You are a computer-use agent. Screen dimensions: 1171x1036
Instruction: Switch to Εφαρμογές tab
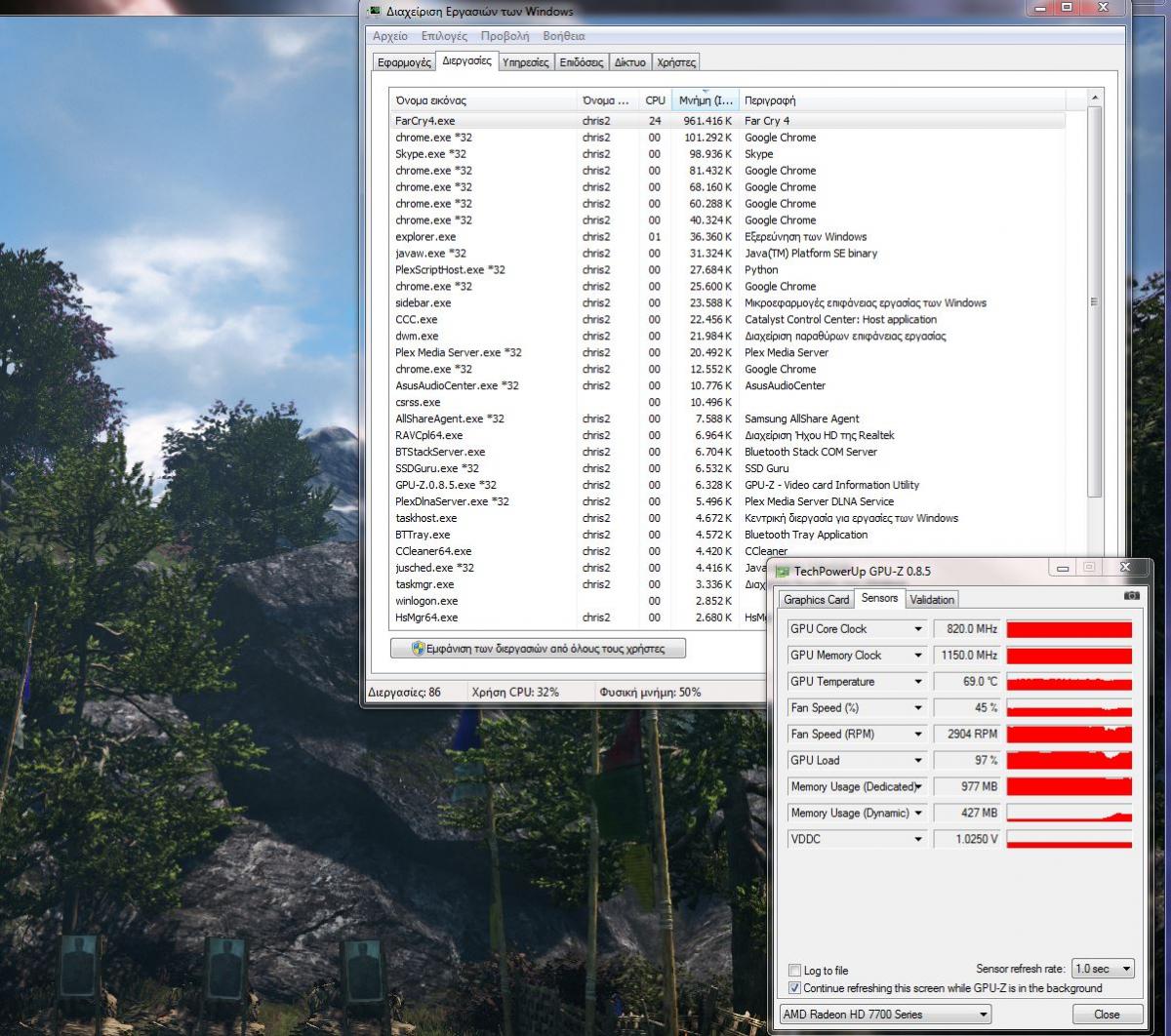click(x=404, y=62)
